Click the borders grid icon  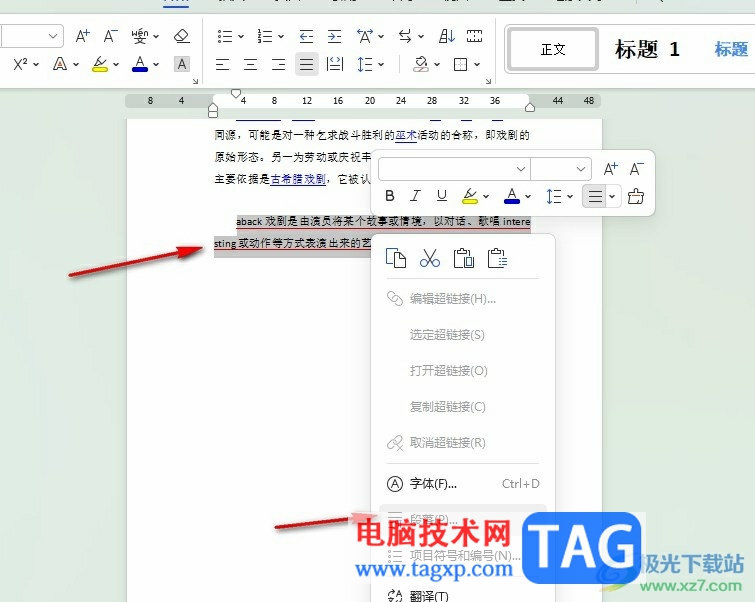click(460, 64)
